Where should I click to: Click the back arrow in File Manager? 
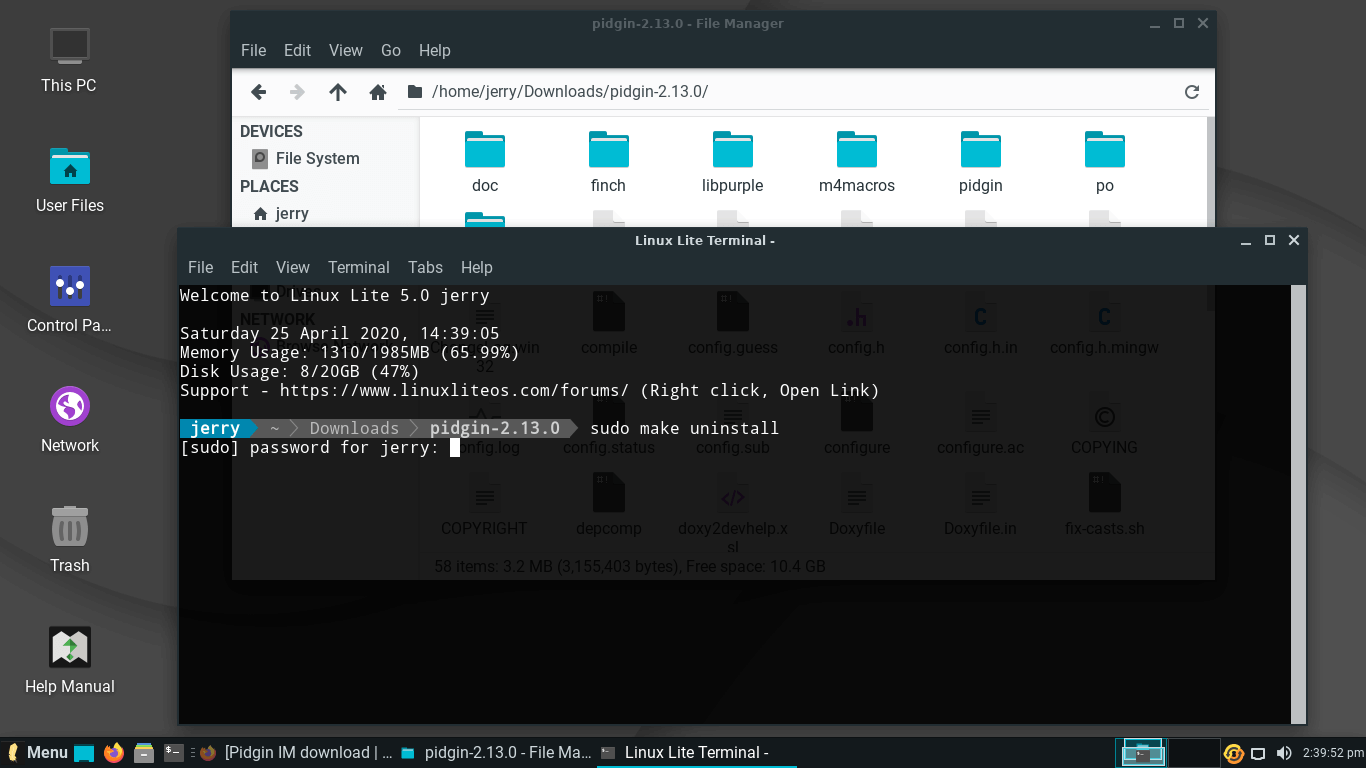[258, 92]
